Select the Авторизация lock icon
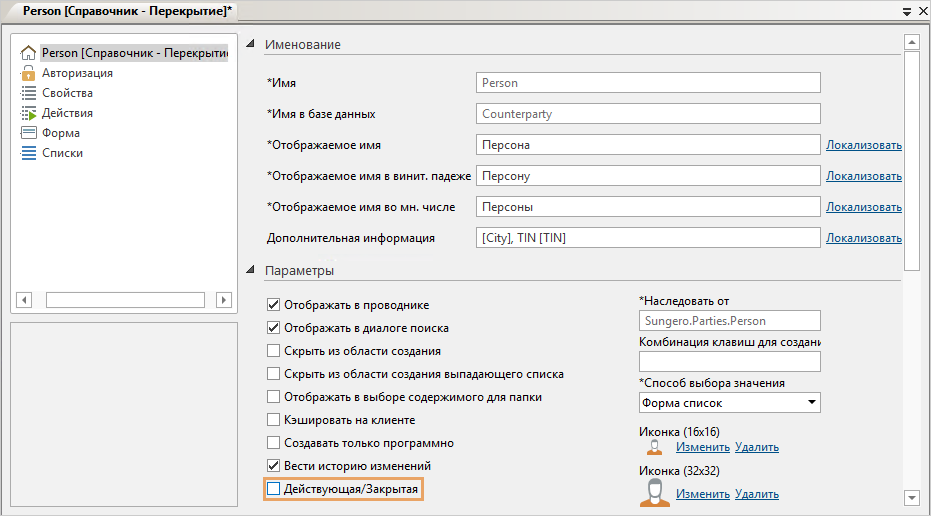931x516 pixels. click(x=28, y=73)
